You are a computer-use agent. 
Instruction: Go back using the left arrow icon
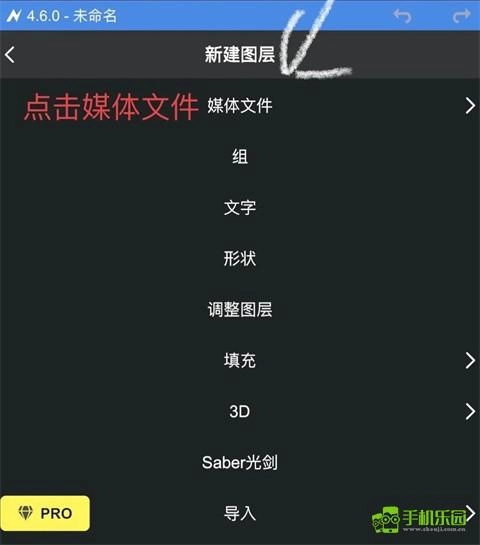pyautogui.click(x=10, y=55)
